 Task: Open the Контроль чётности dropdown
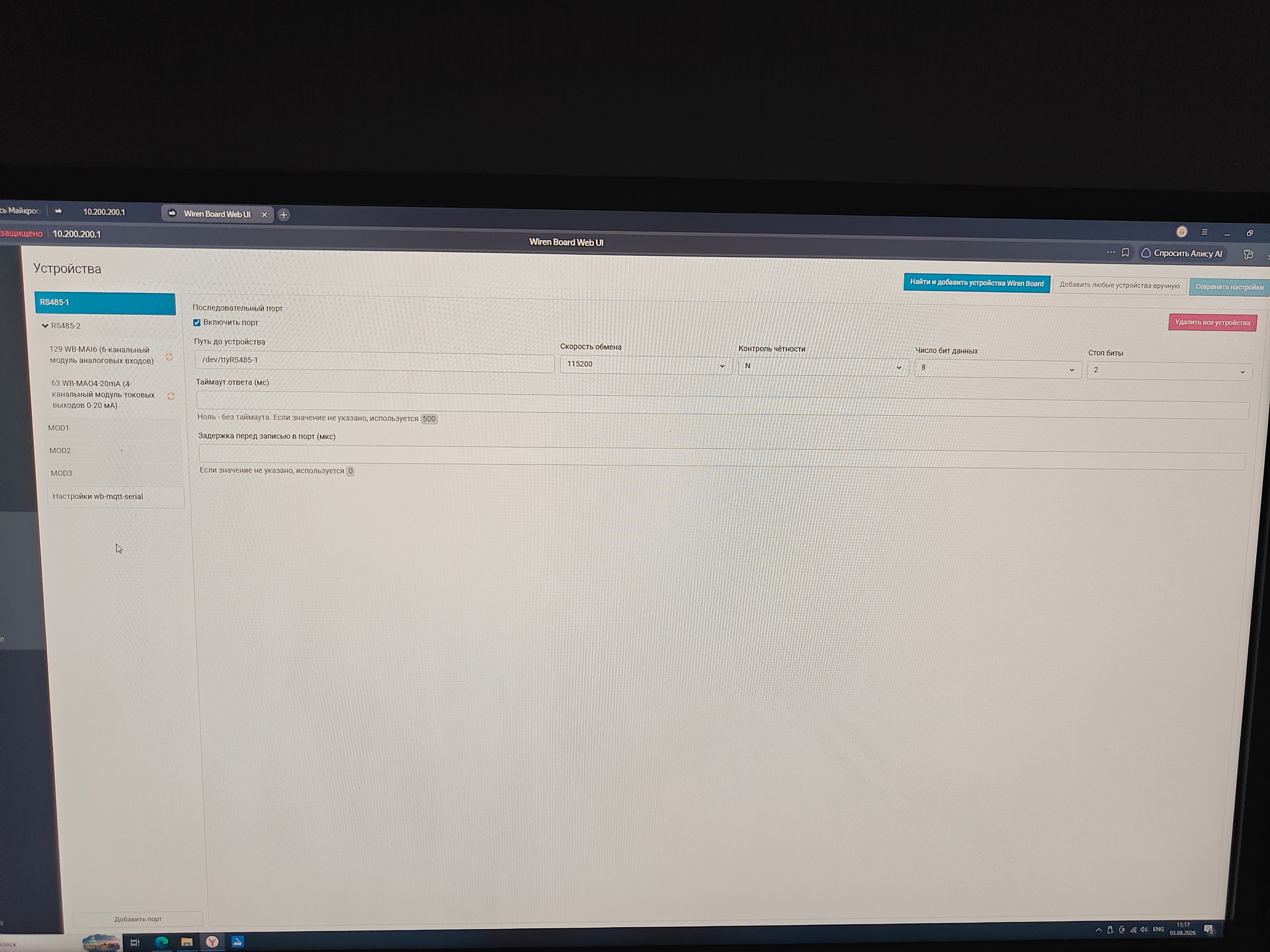(823, 366)
